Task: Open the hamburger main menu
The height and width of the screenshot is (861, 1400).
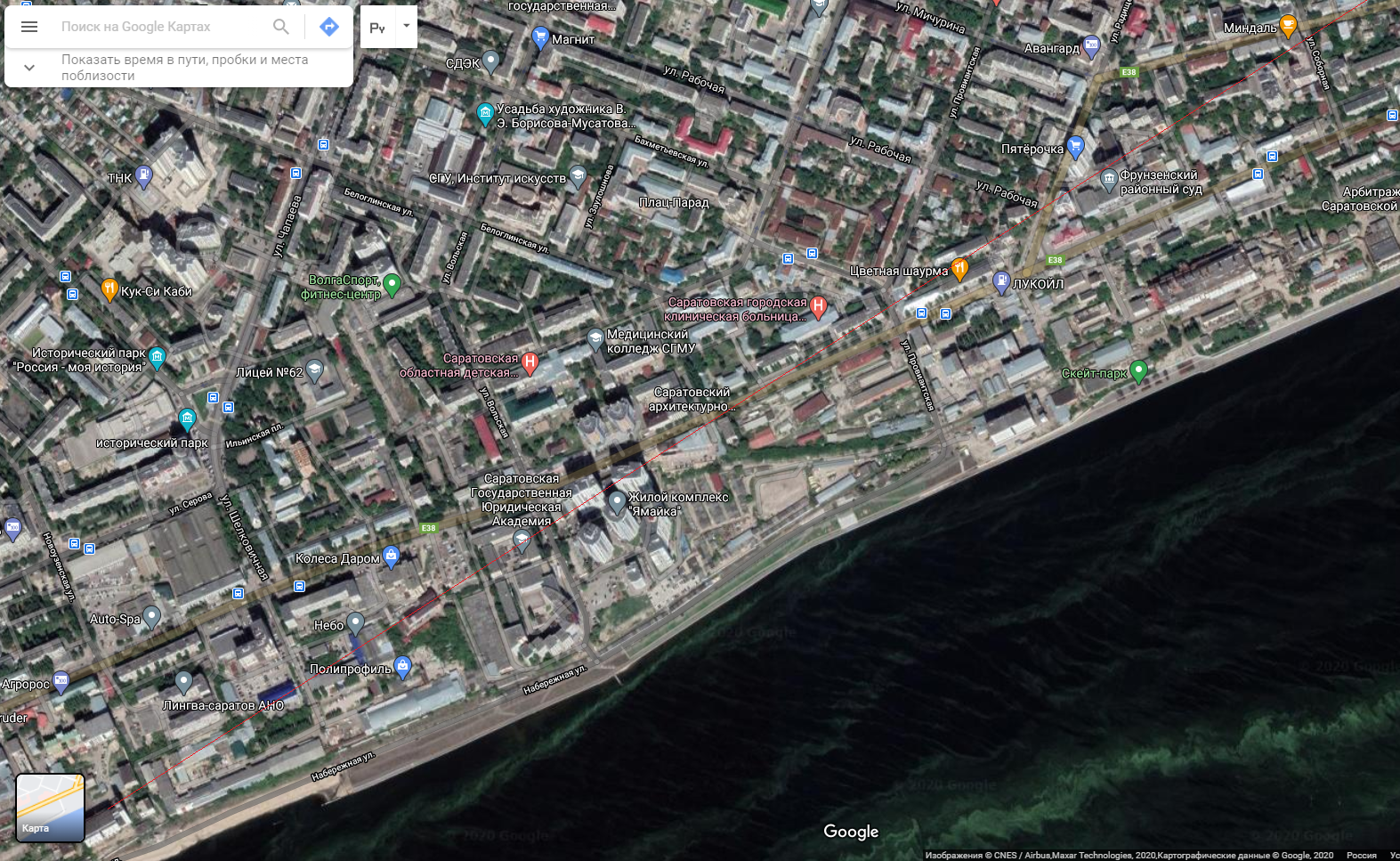Action: point(28,27)
